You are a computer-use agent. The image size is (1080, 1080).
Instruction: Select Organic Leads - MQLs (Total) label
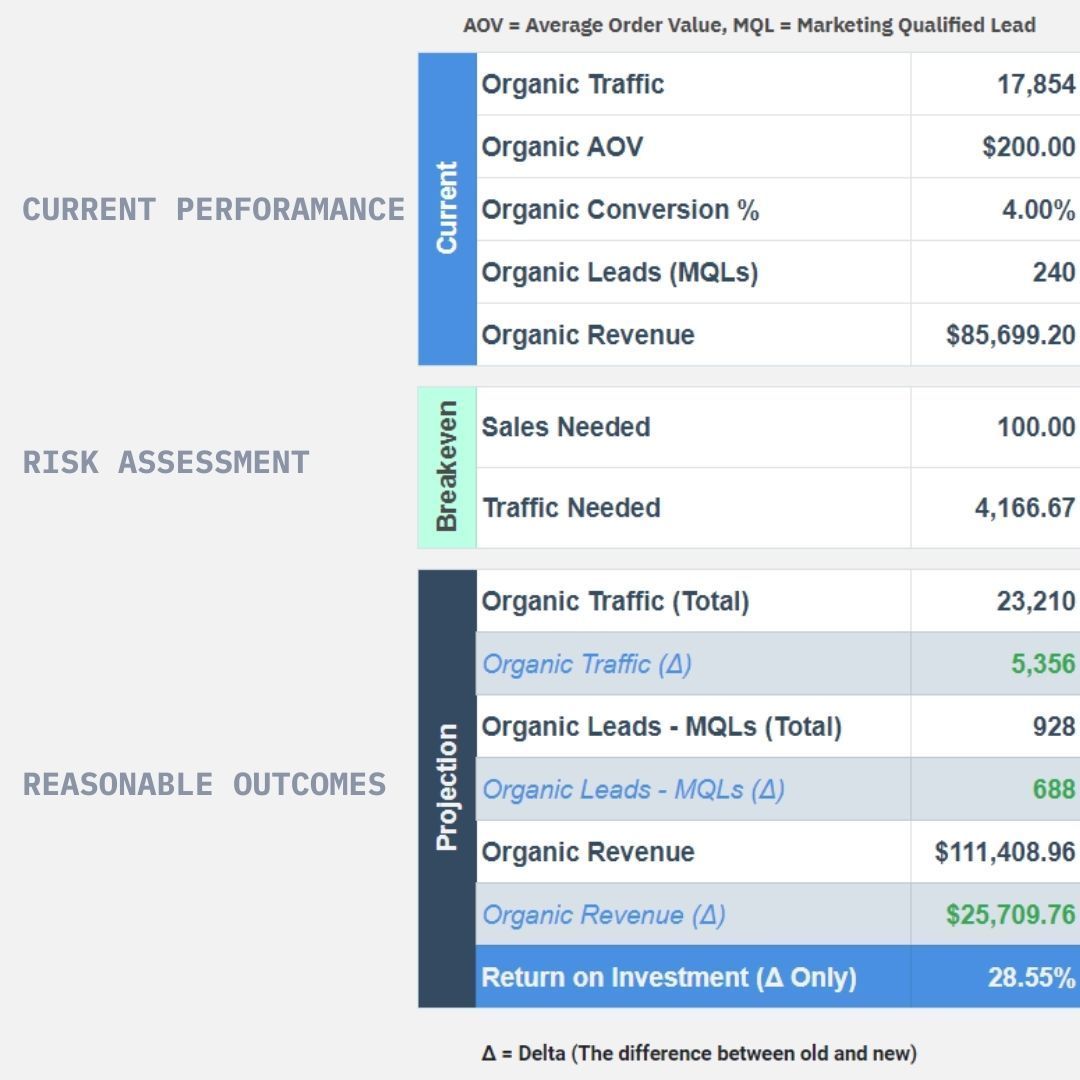tap(661, 727)
